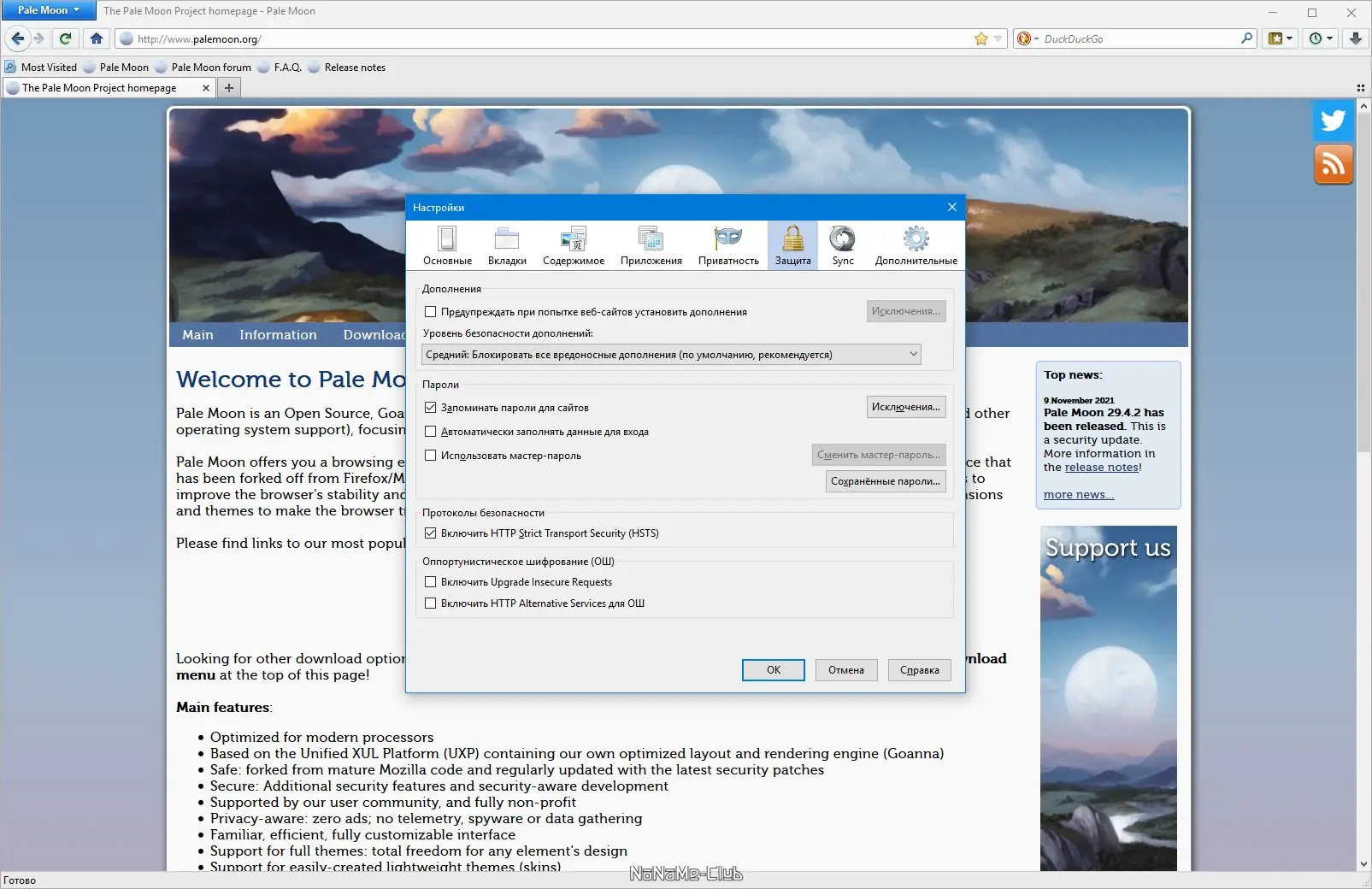Confirm settings with the OK button

(774, 670)
